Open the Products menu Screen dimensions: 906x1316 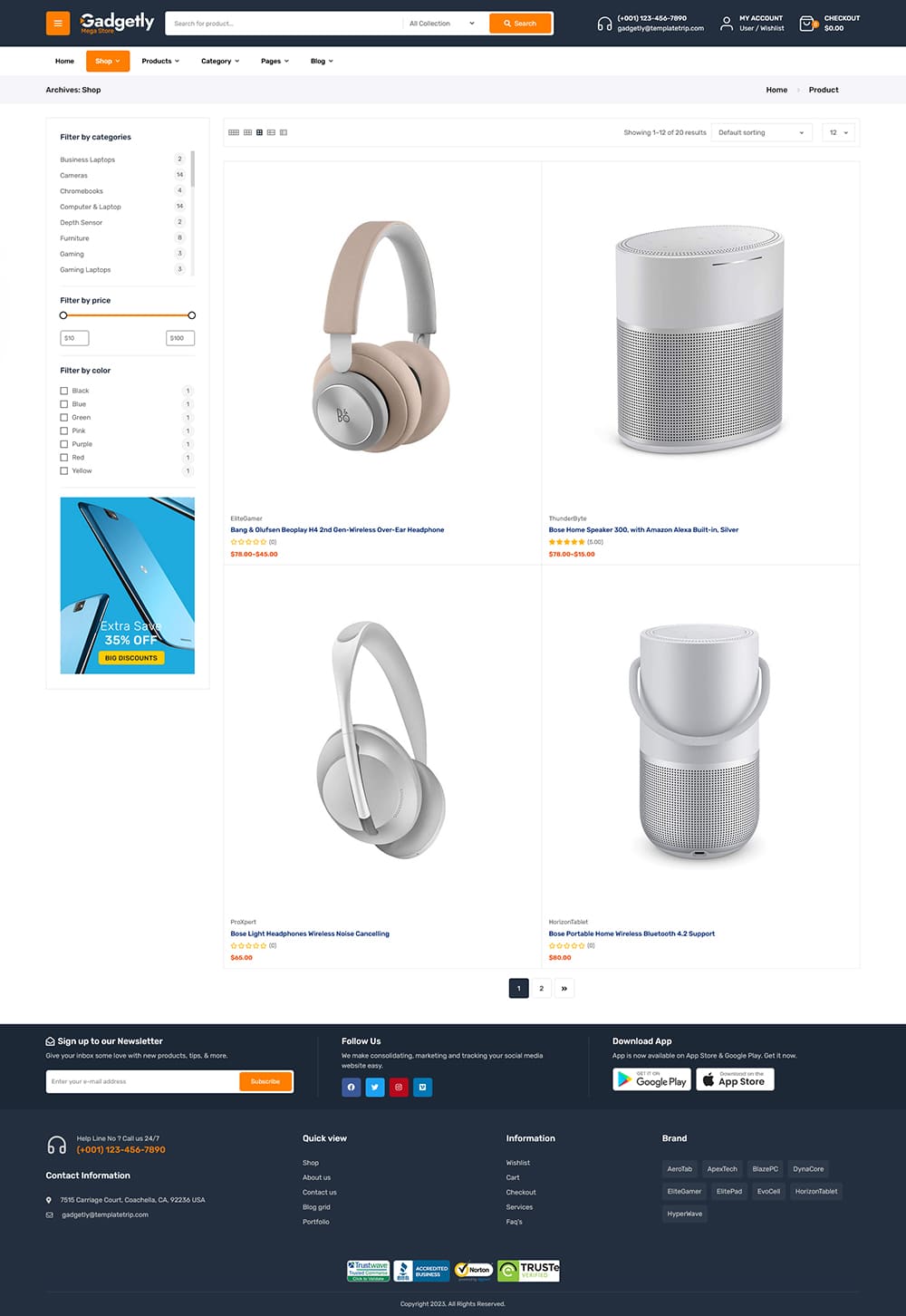(x=160, y=61)
